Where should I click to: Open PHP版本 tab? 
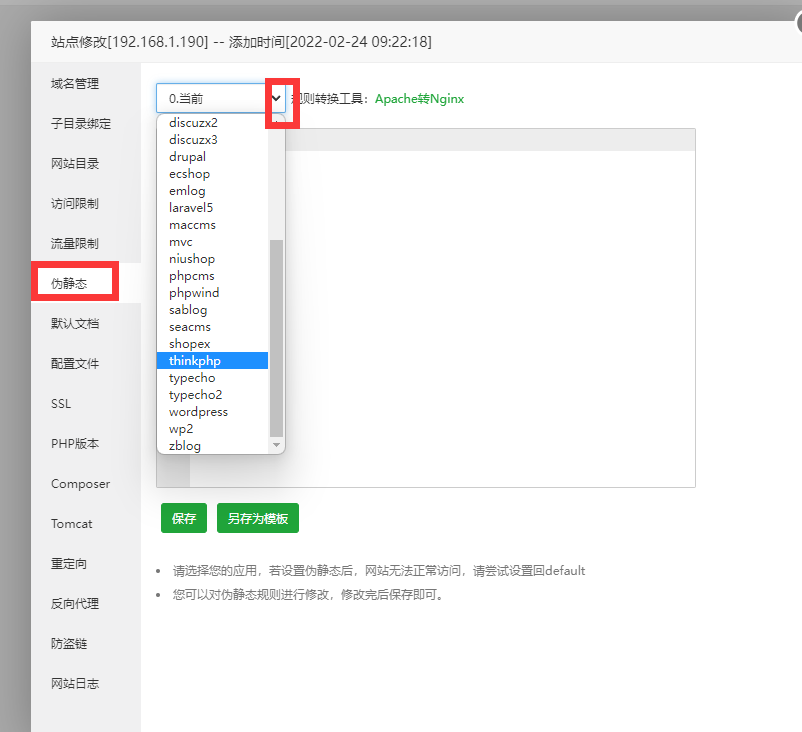point(75,443)
